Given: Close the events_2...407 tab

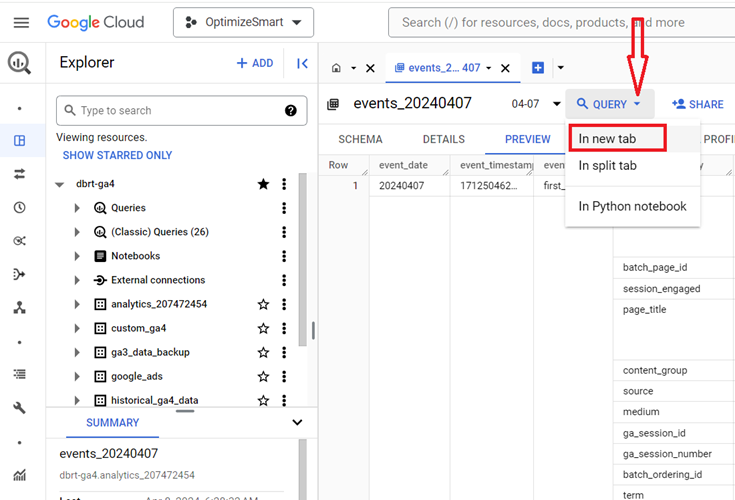Looking at the screenshot, I should pos(505,68).
